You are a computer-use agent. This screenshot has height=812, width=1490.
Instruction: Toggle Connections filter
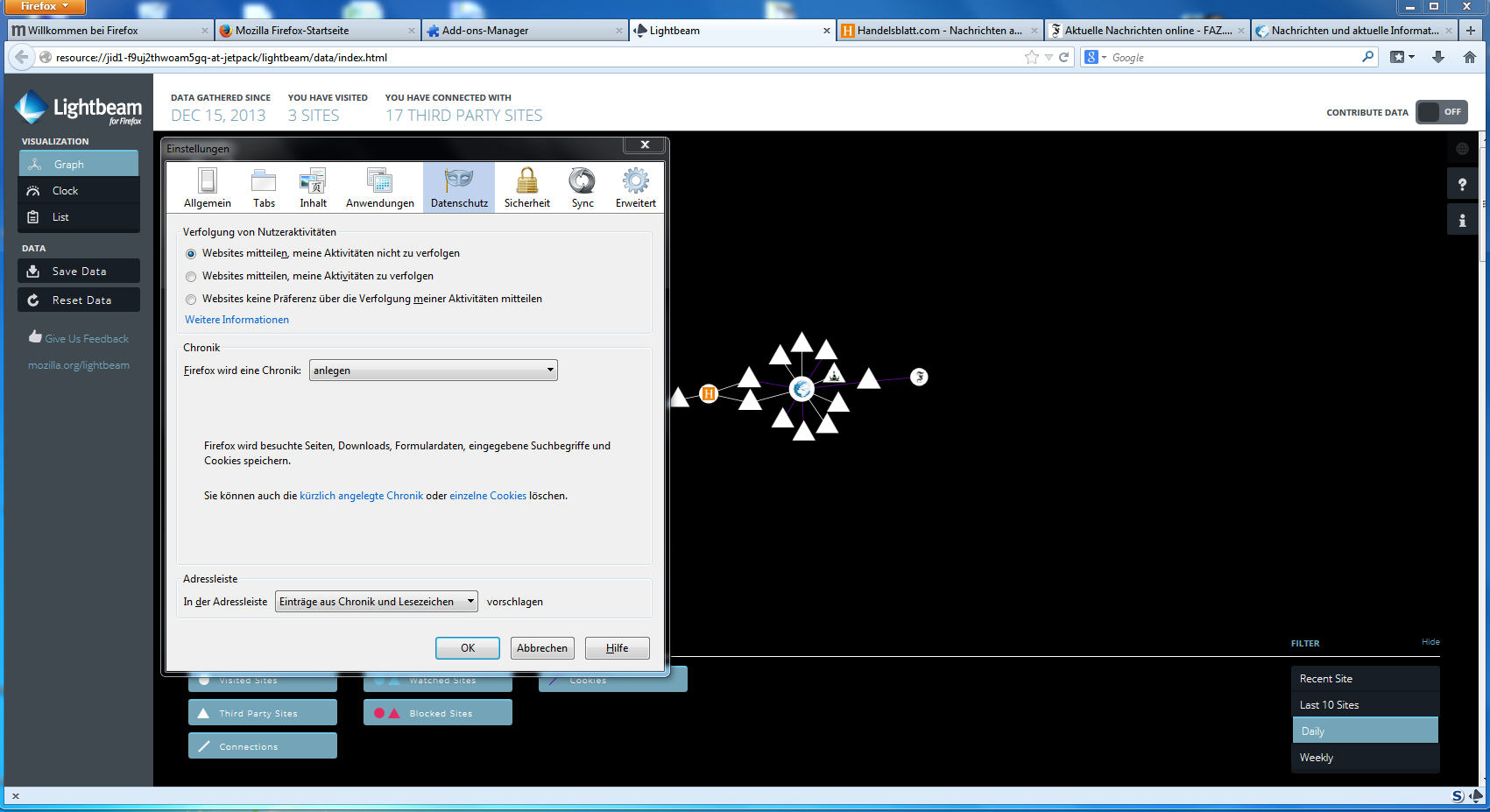pos(262,746)
